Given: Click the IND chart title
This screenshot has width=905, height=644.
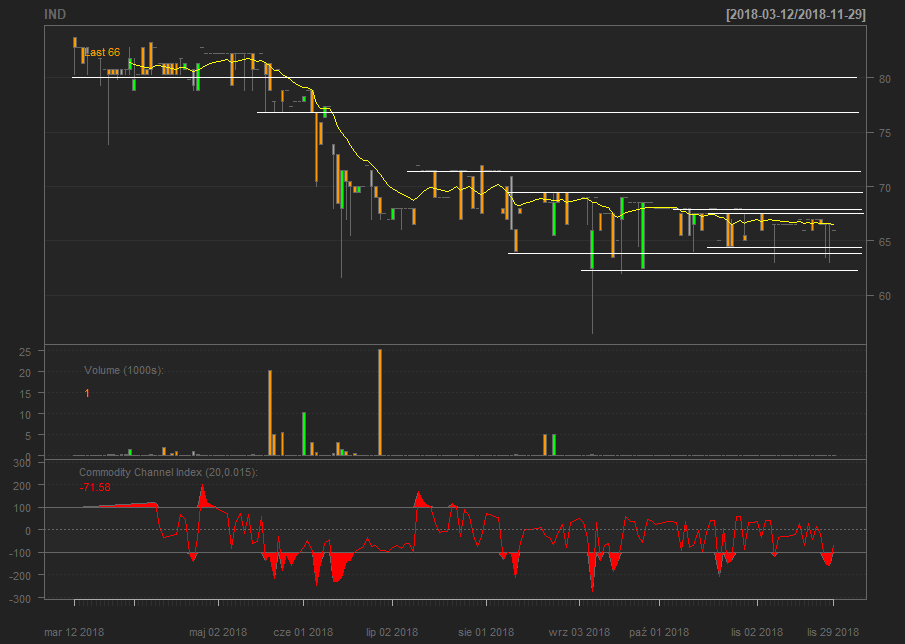Looking at the screenshot, I should pos(55,14).
